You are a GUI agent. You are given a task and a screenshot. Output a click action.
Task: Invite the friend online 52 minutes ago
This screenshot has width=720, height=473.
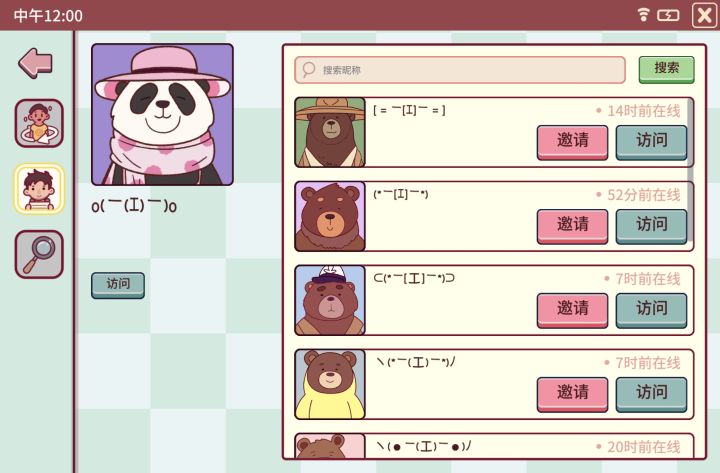click(x=572, y=226)
